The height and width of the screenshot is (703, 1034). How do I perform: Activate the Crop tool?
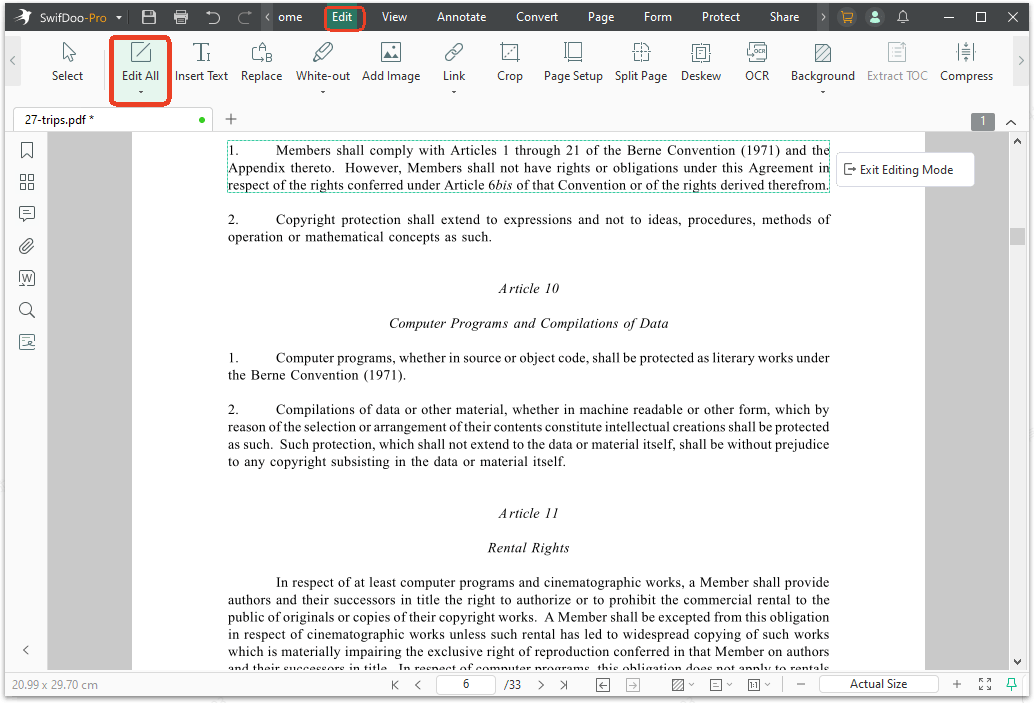pyautogui.click(x=510, y=62)
